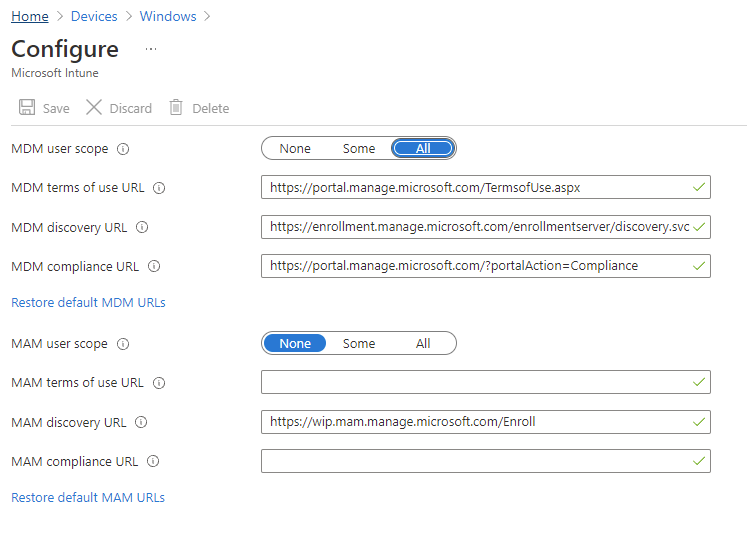Go to Devices breadcrumb

94,16
